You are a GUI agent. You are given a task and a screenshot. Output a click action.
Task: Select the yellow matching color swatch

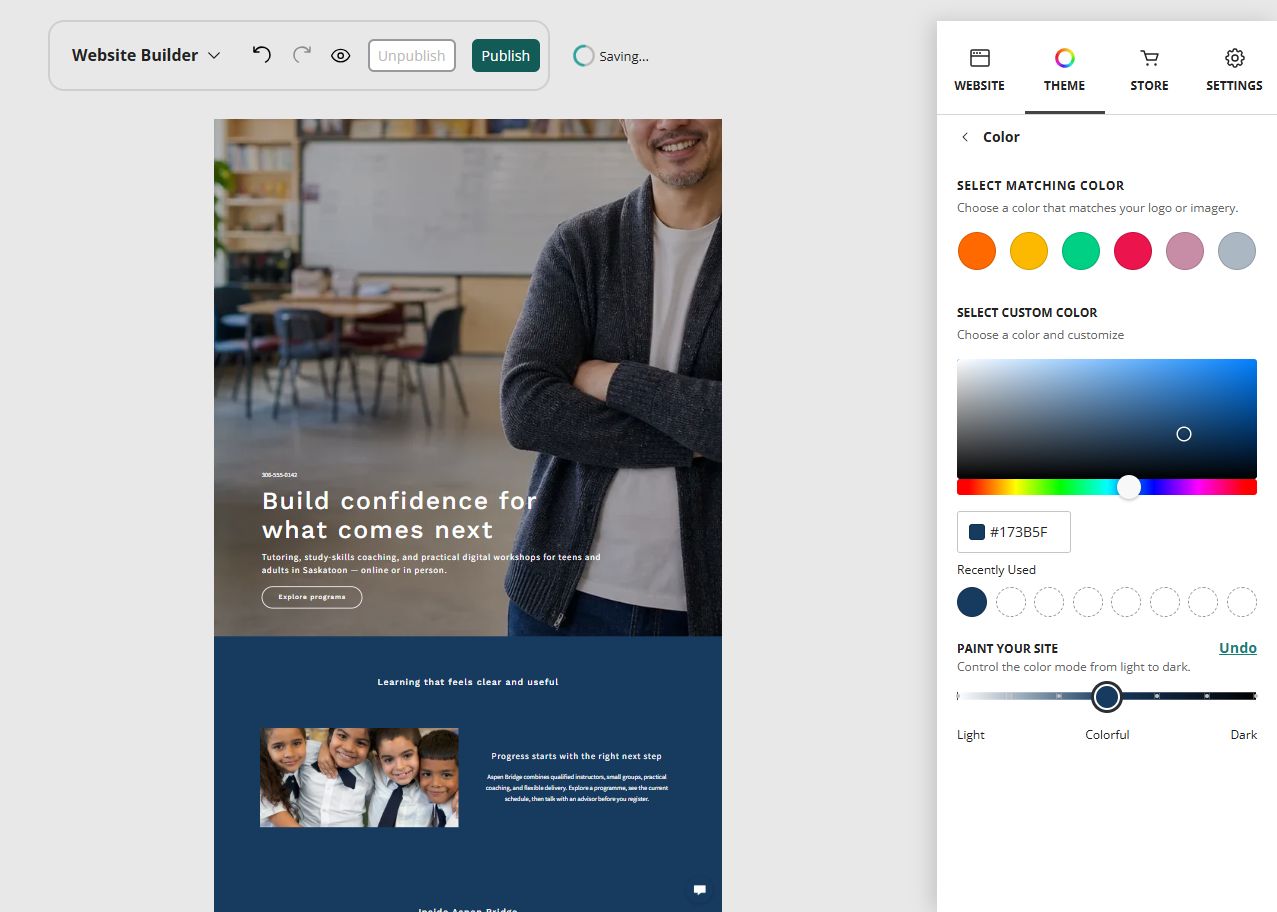(1029, 251)
